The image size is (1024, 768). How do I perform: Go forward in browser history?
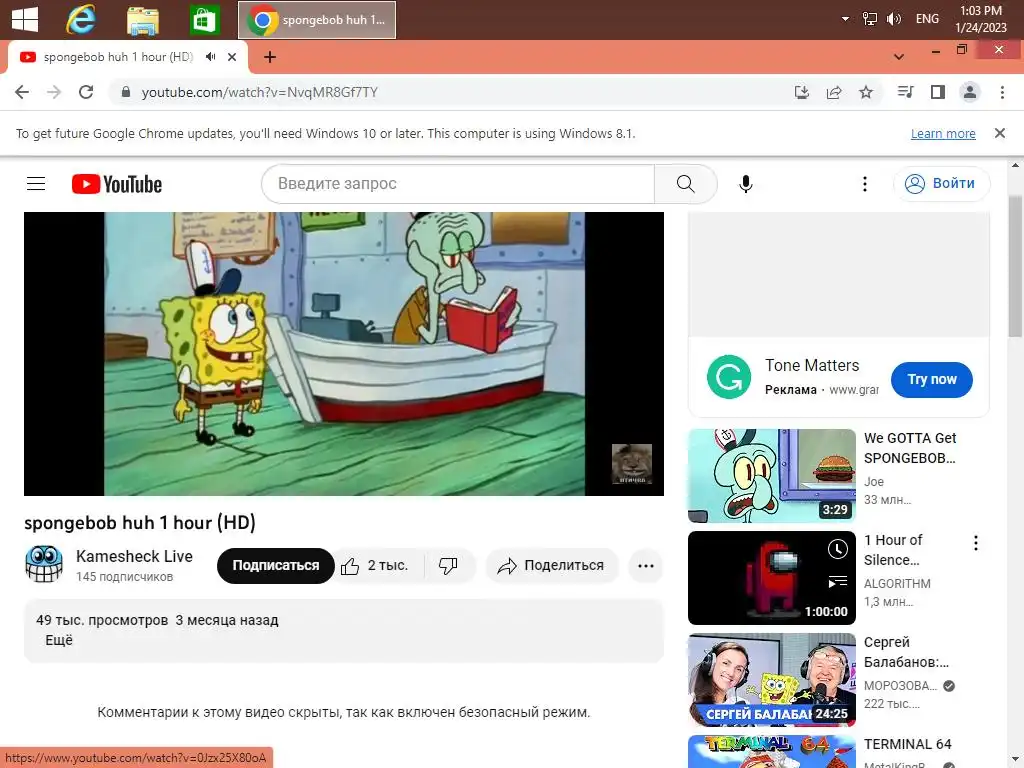coord(54,92)
